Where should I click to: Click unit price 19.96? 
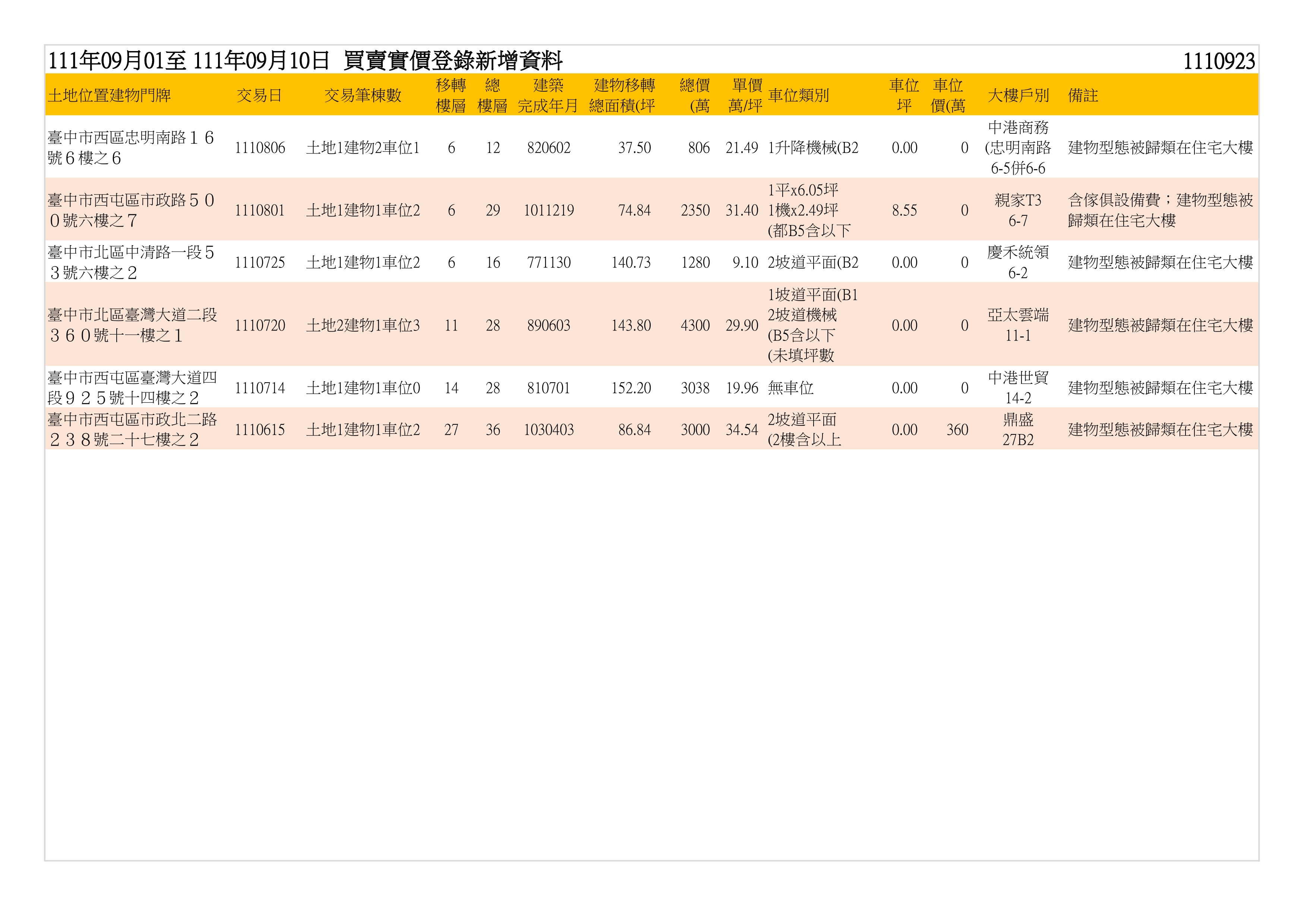[x=742, y=388]
